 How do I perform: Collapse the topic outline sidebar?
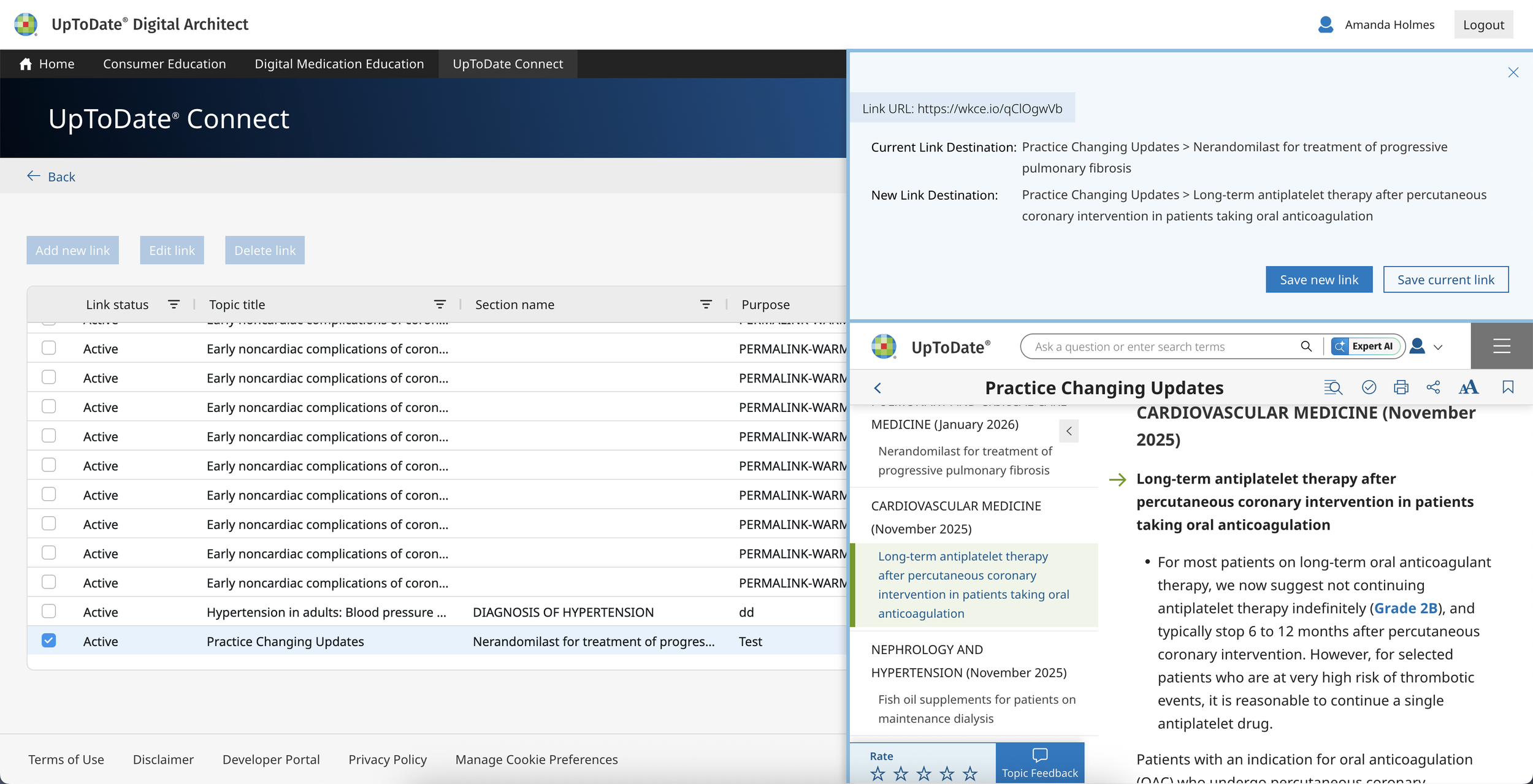coord(1069,431)
